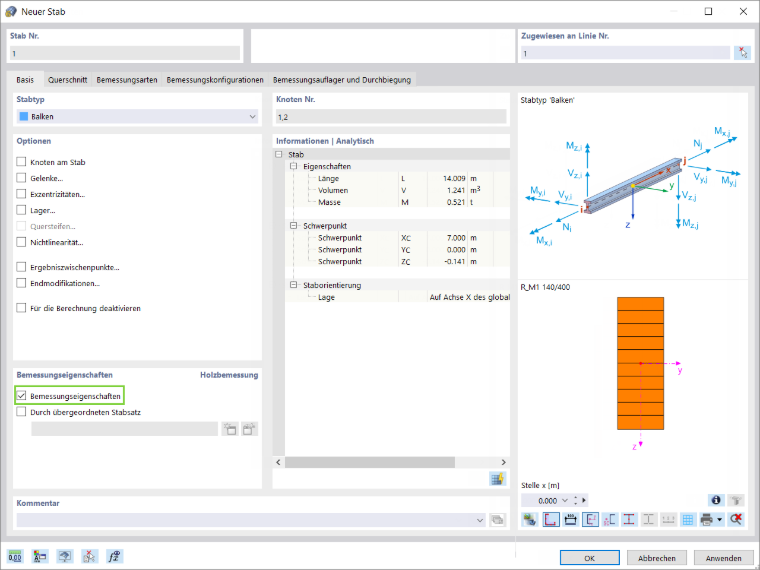Image resolution: width=760 pixels, height=570 pixels.
Task: Click the Anwenden button
Action: (x=724, y=558)
